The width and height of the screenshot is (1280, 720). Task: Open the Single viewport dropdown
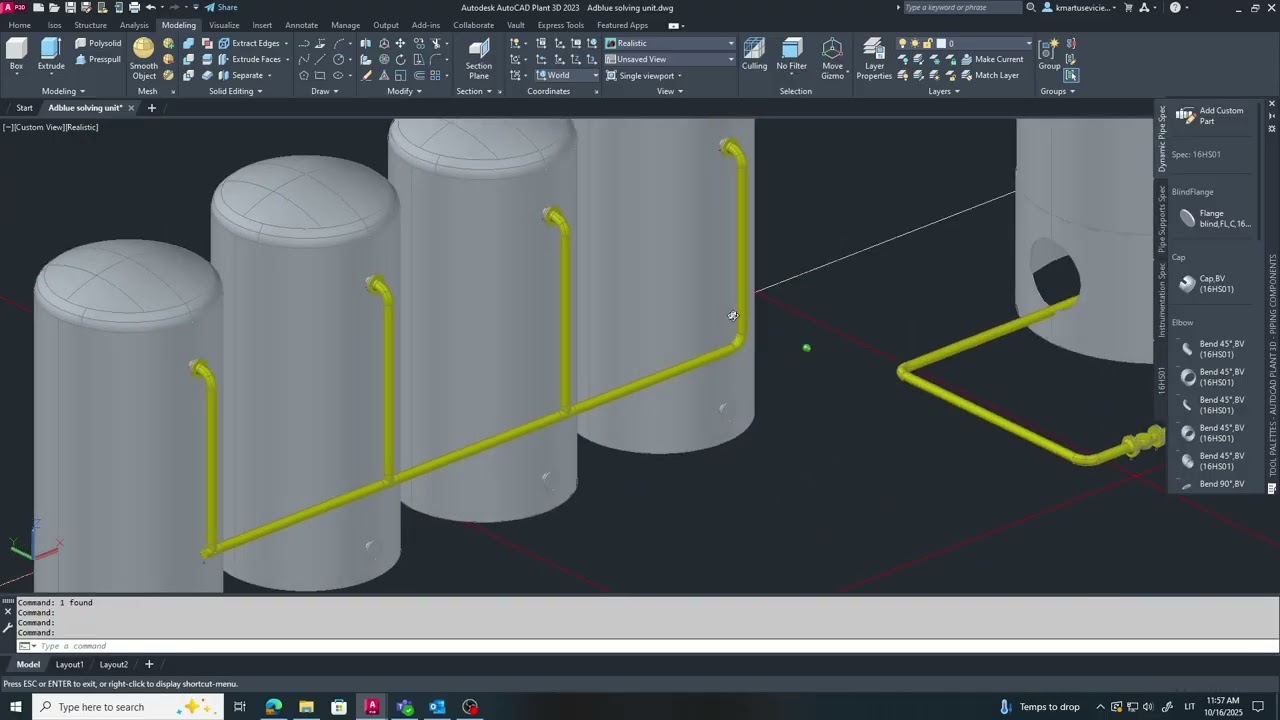(644, 75)
